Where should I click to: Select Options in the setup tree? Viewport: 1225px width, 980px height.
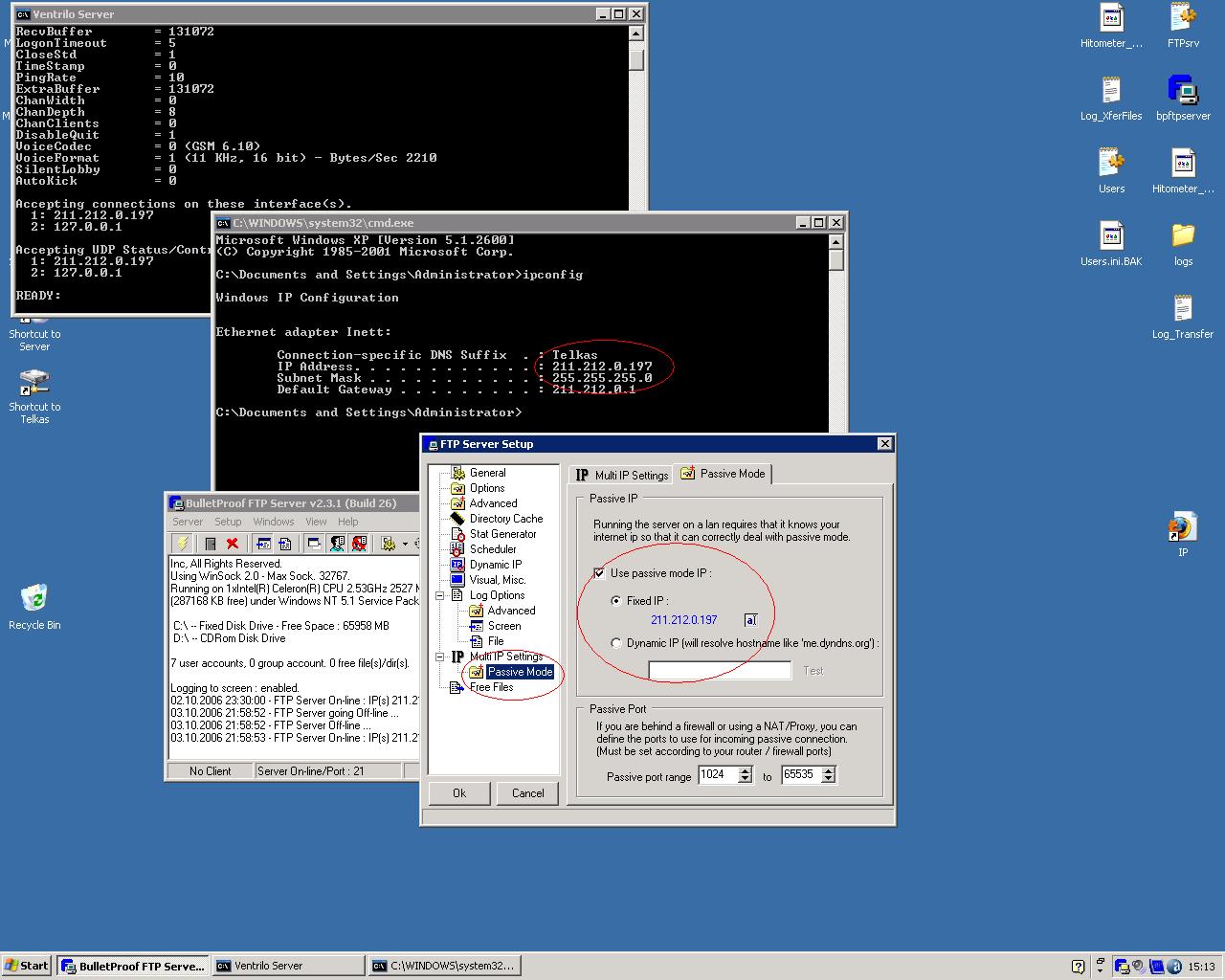487,488
